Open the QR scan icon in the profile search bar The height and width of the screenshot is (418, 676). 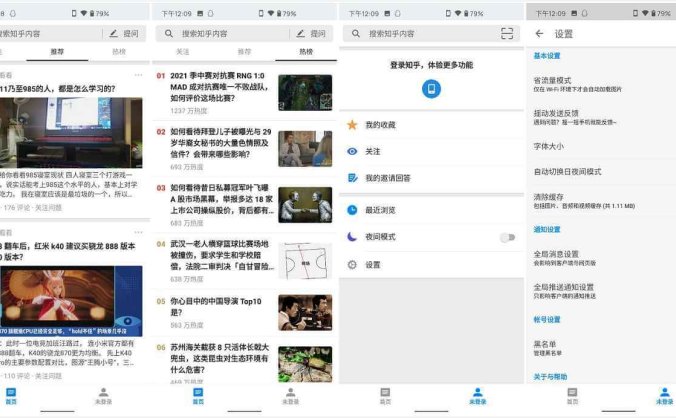coord(507,34)
